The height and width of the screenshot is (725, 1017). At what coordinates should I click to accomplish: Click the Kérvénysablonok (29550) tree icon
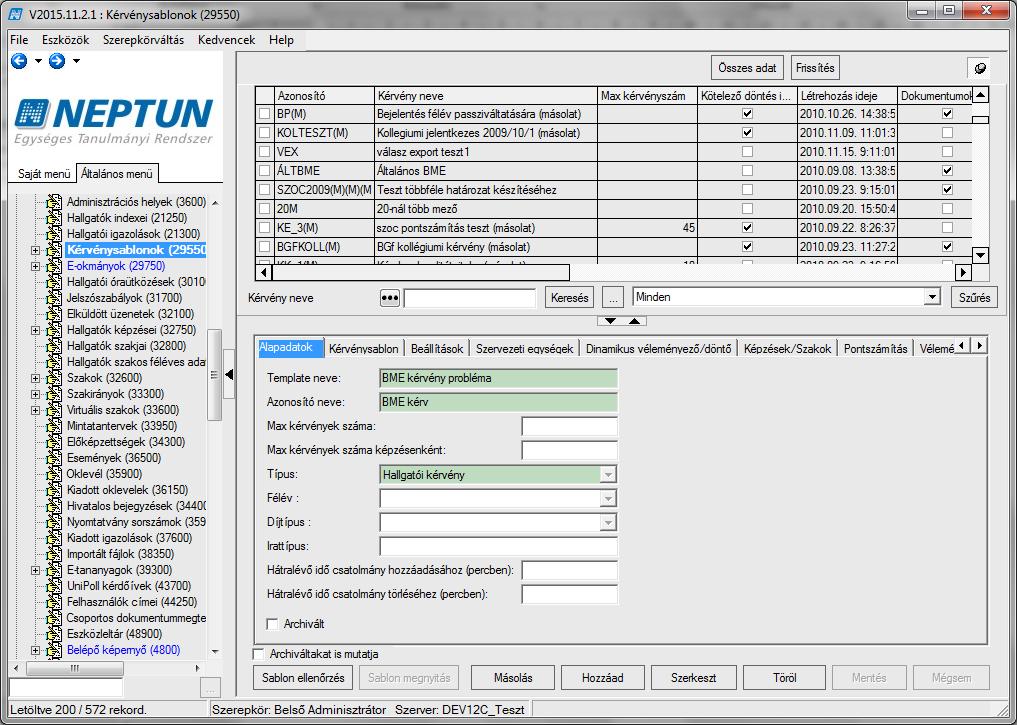55,250
